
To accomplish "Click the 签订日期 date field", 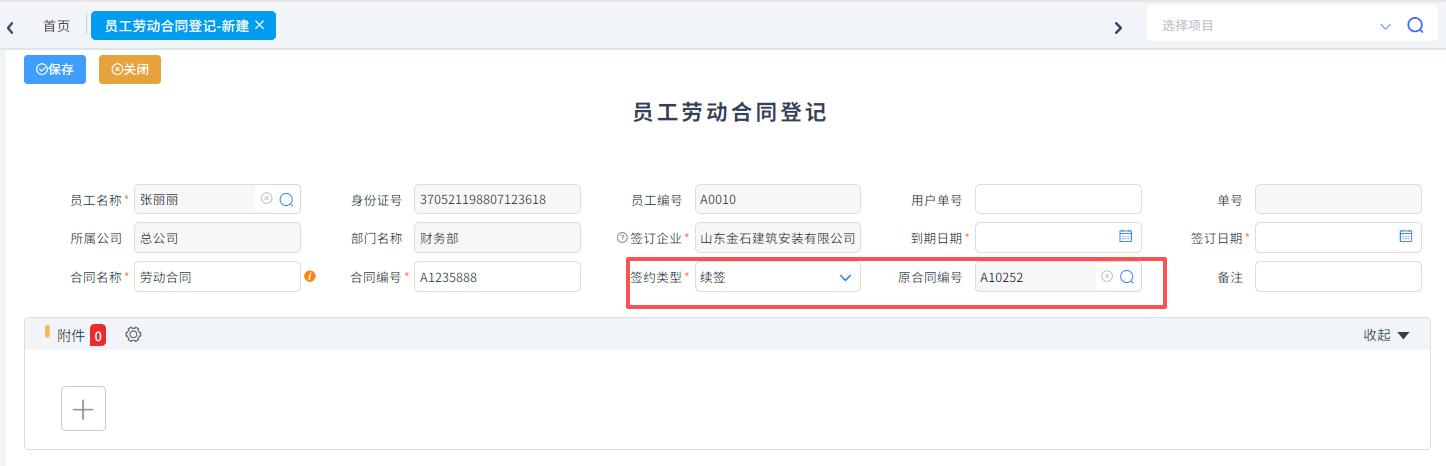I will click(1338, 238).
